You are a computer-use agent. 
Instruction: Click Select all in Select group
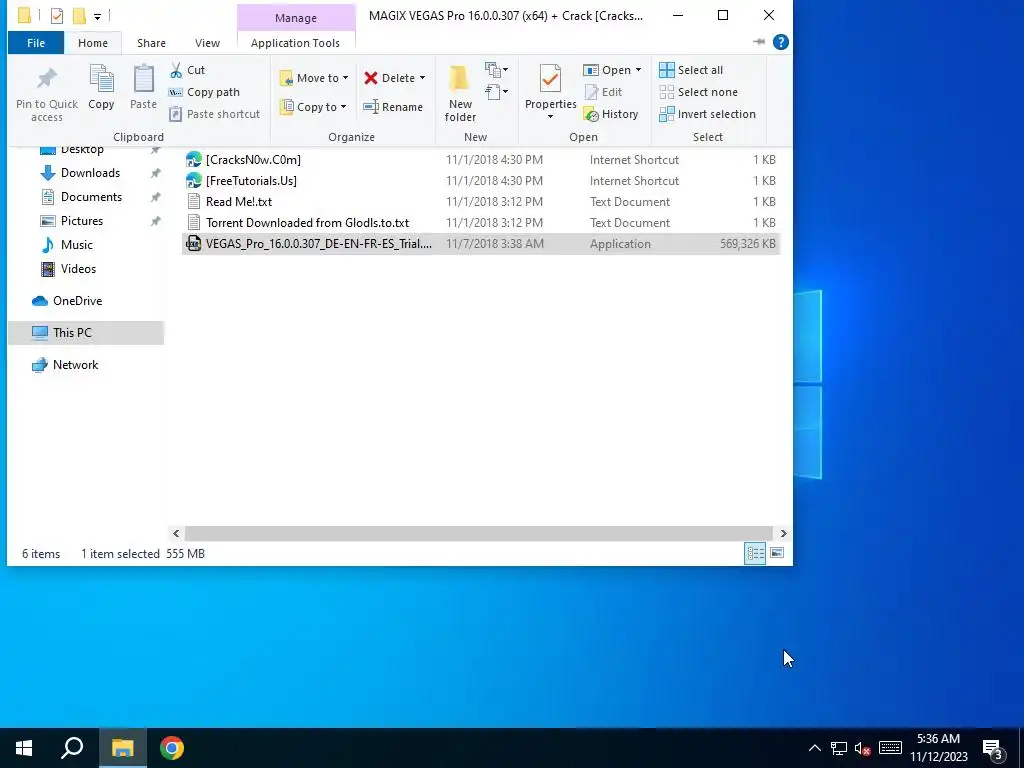click(691, 70)
